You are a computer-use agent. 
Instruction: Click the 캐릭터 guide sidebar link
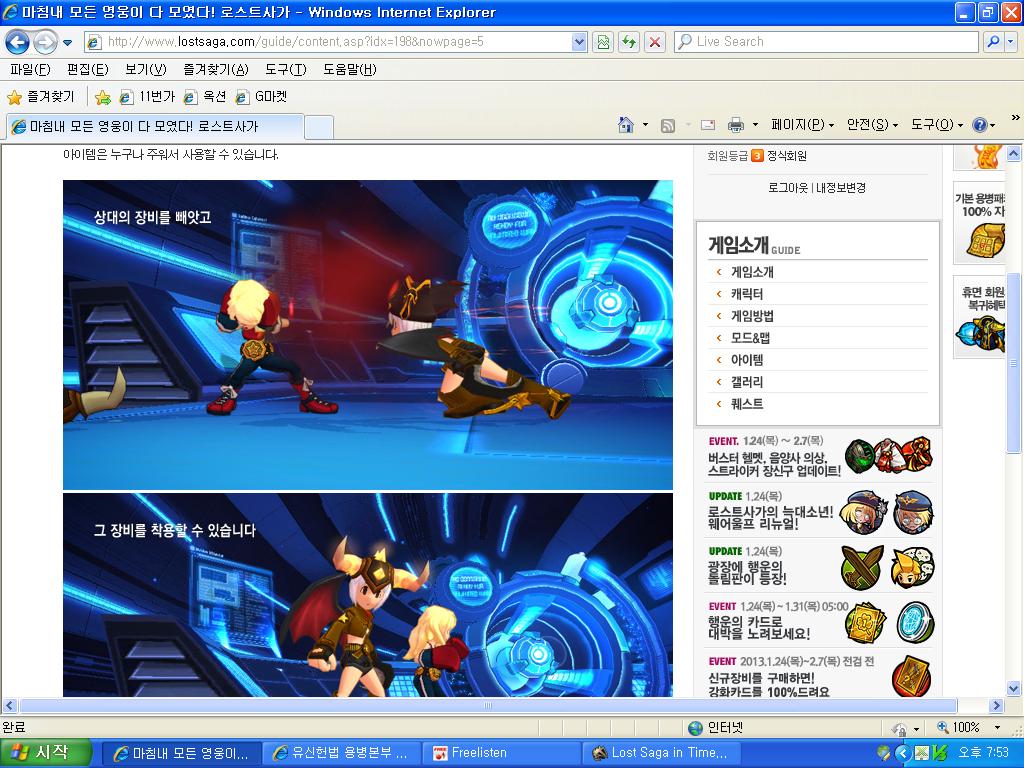tap(746, 294)
